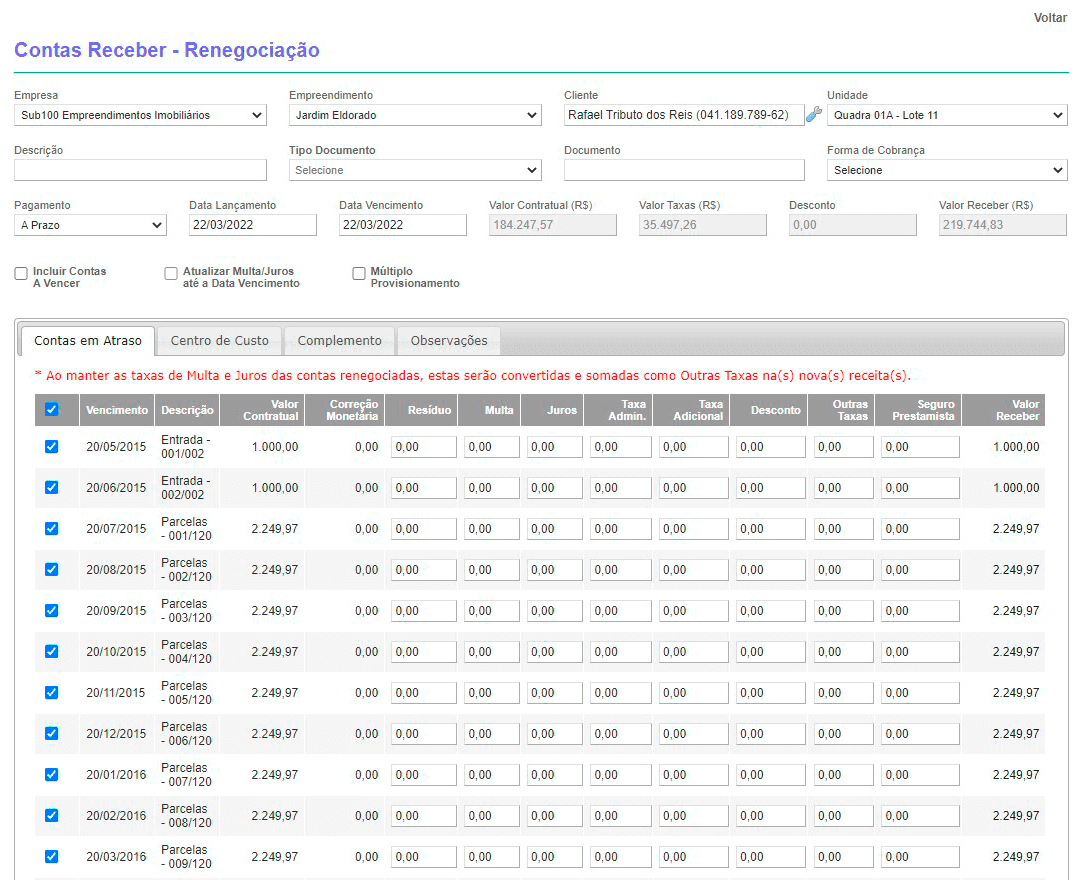1092x880 pixels.
Task: Uncheck the row for Entrada - 001/002
Action: coord(52,447)
